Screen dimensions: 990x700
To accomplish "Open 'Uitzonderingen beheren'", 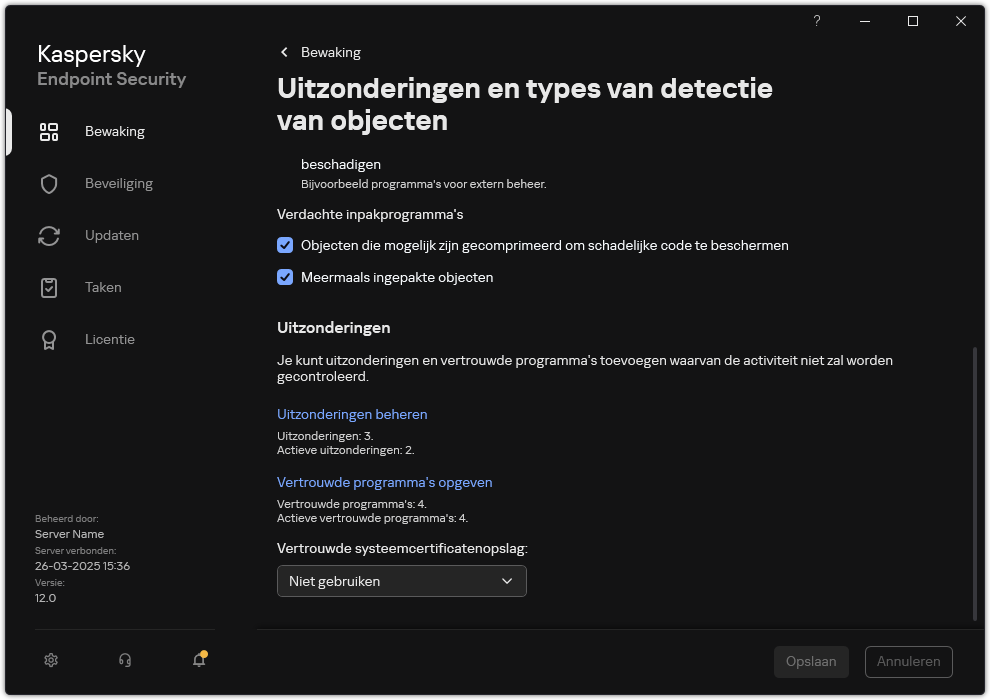I will (352, 414).
